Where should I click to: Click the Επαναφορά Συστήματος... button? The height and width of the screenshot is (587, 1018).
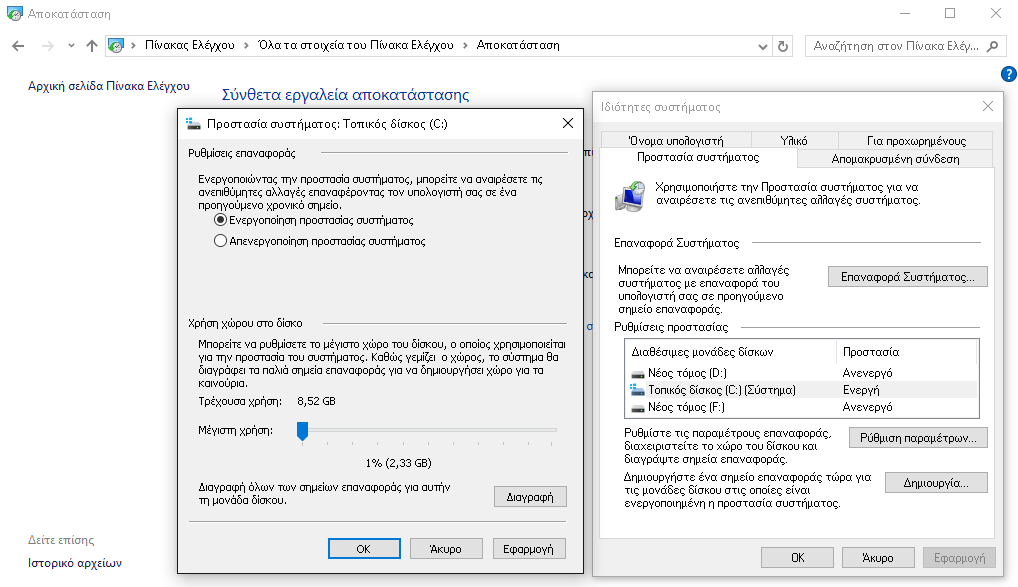click(908, 277)
